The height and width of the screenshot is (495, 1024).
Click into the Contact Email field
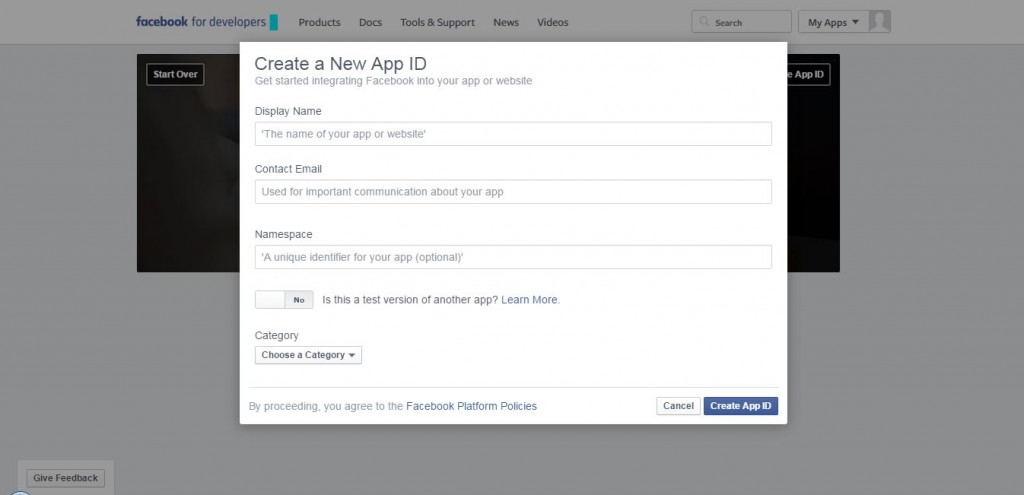click(513, 192)
